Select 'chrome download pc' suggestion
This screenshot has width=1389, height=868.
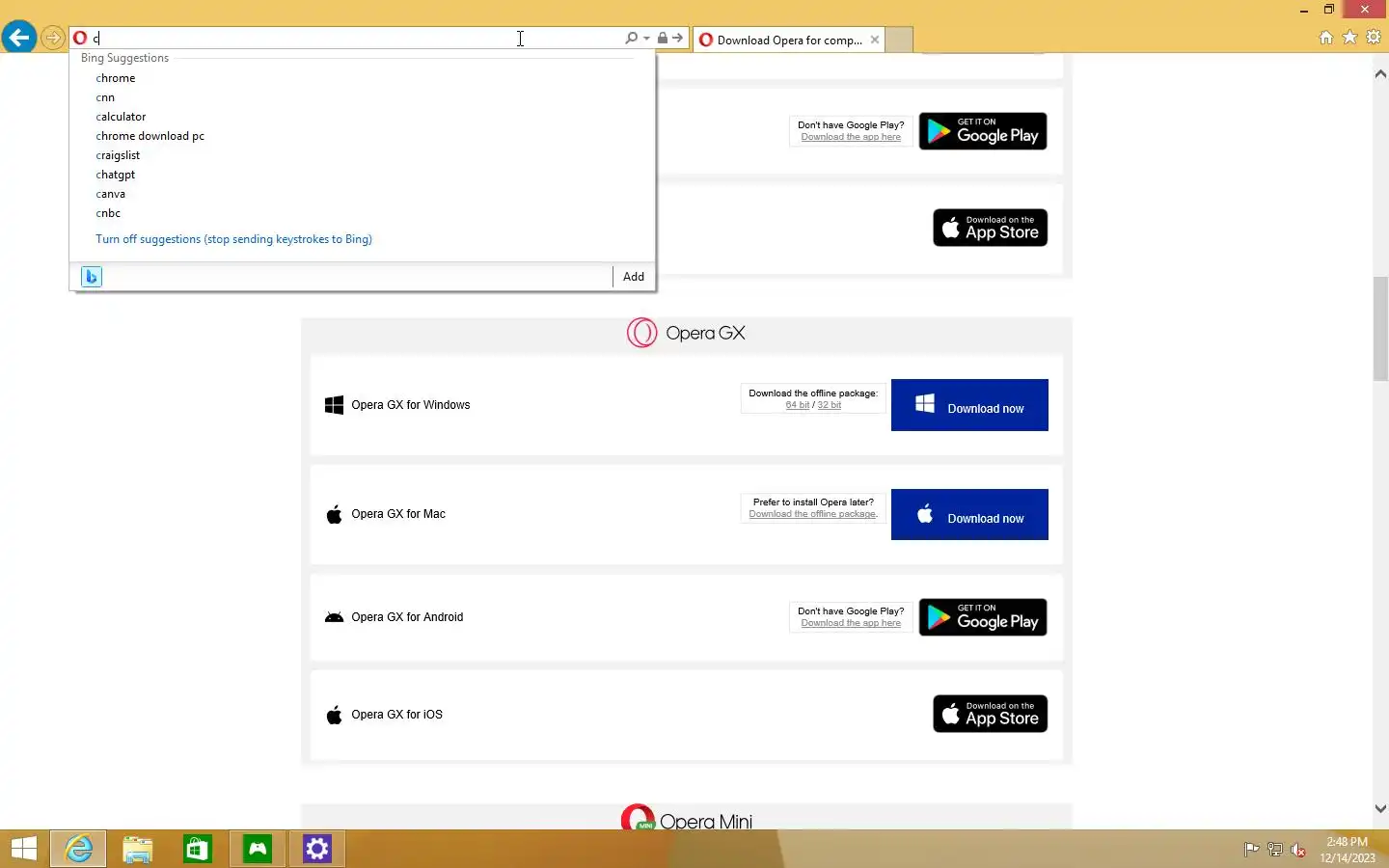pyautogui.click(x=150, y=136)
